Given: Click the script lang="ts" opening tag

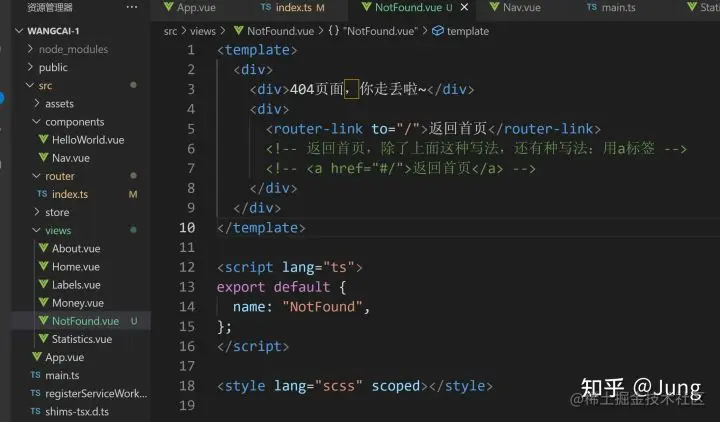Looking at the screenshot, I should (x=289, y=267).
